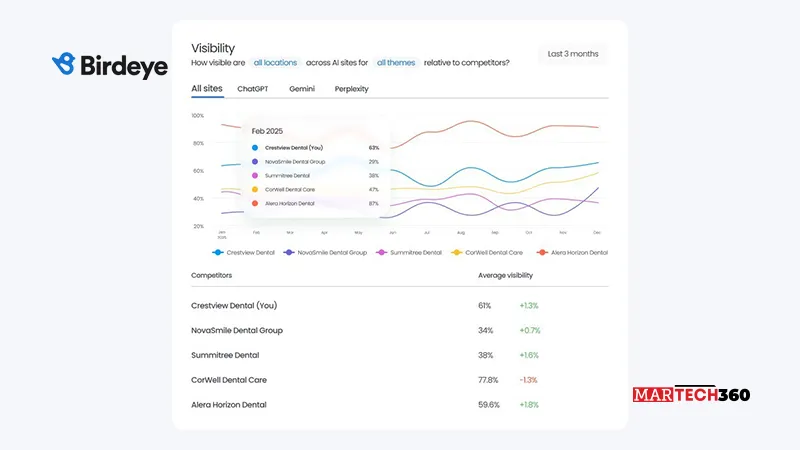Click the Alera Horizon Dental table row

230,405
